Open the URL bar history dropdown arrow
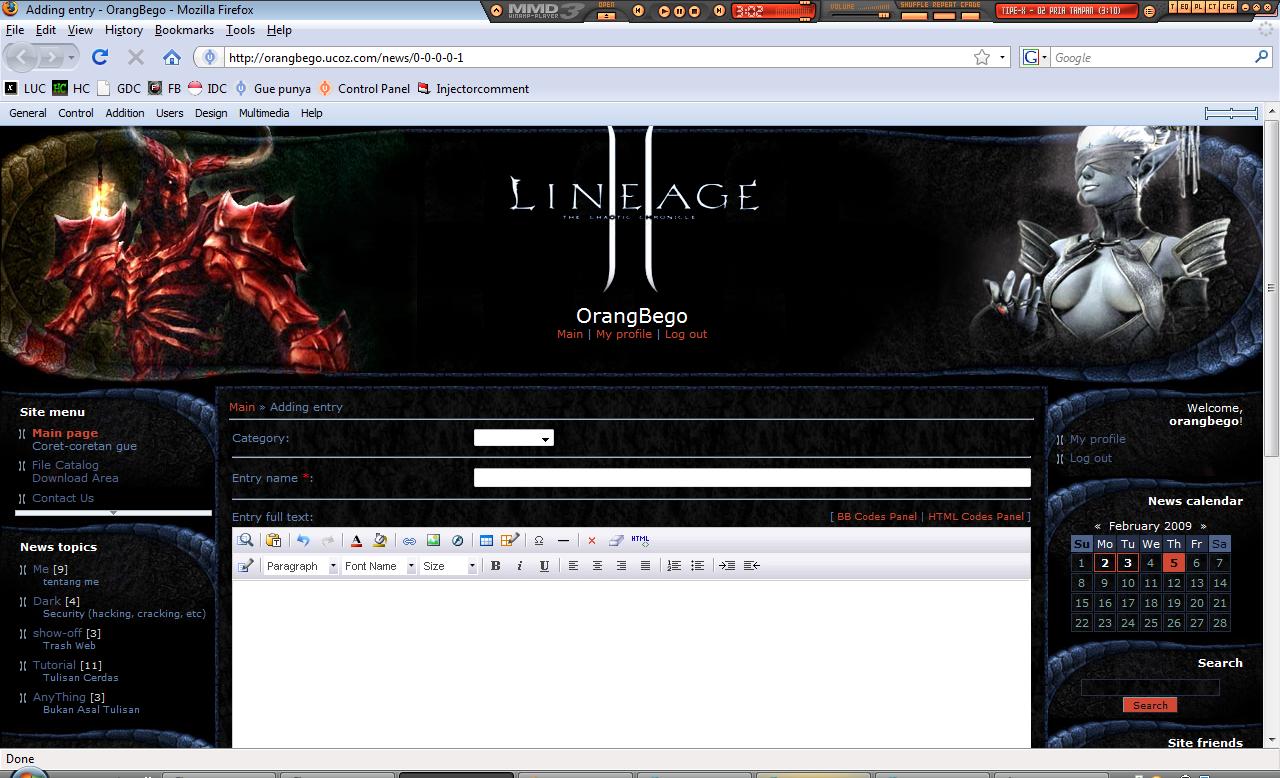Viewport: 1280px width, 778px height. 1003,57
